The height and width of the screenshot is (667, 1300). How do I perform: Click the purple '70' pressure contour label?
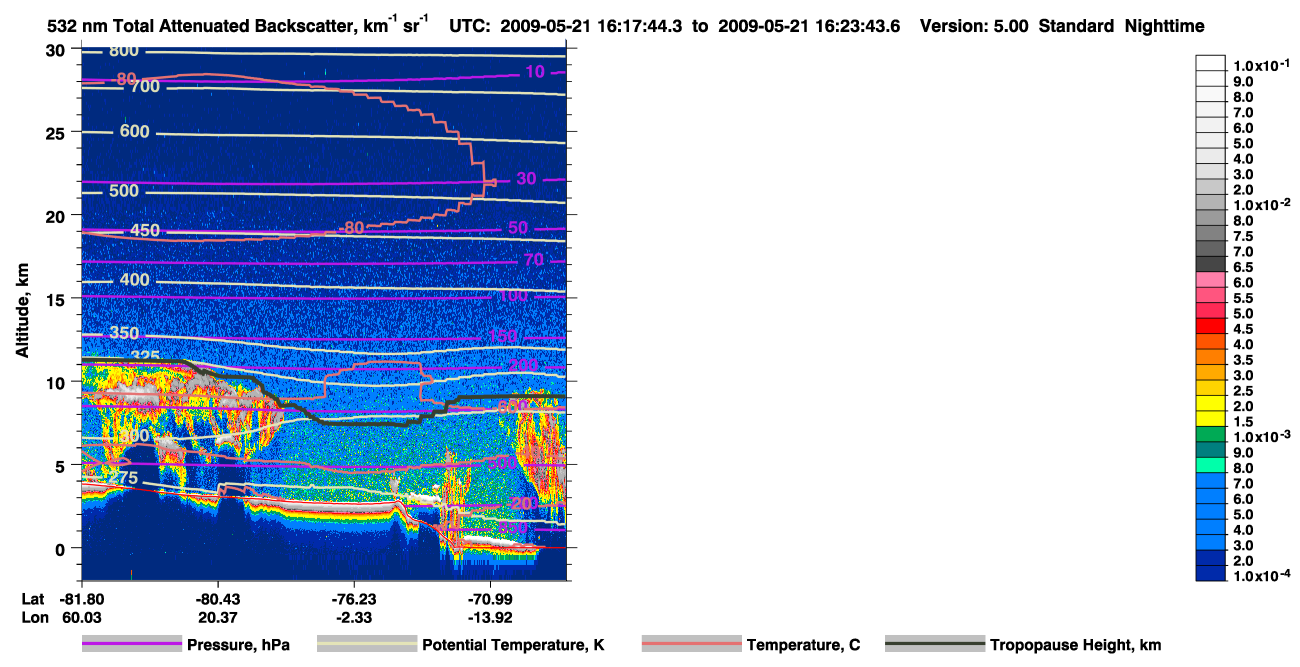pos(533,260)
